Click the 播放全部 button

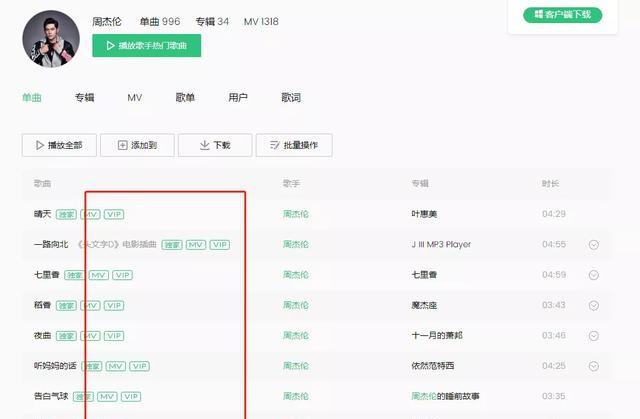click(59, 145)
